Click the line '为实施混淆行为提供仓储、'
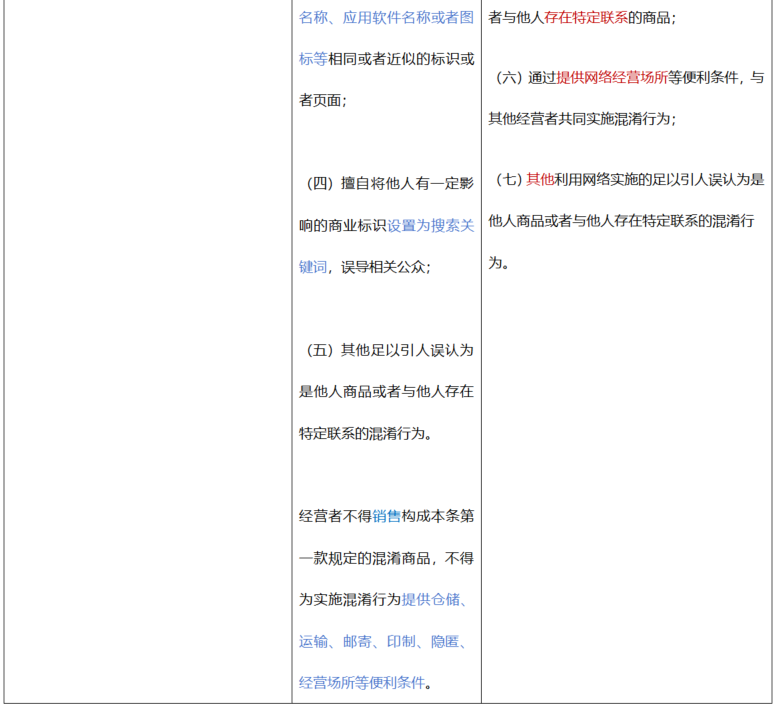This screenshot has width=778, height=715. (x=383, y=600)
